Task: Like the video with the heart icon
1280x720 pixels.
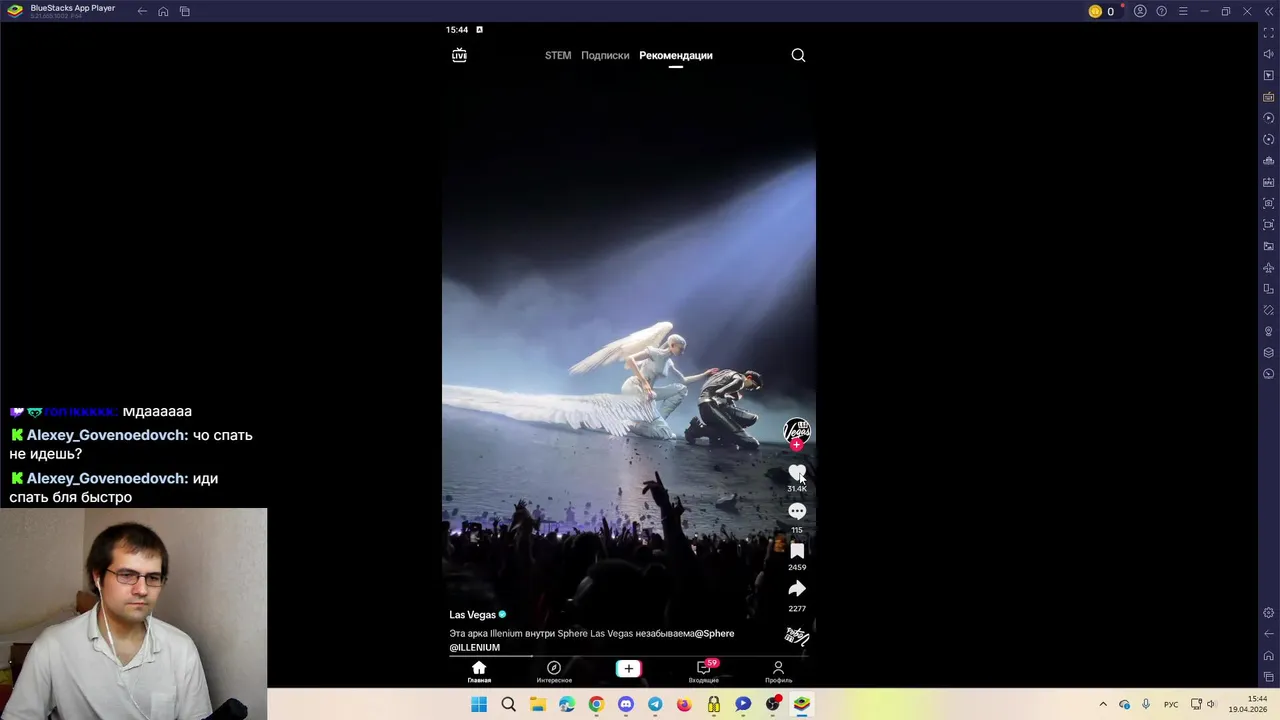Action: 797,472
